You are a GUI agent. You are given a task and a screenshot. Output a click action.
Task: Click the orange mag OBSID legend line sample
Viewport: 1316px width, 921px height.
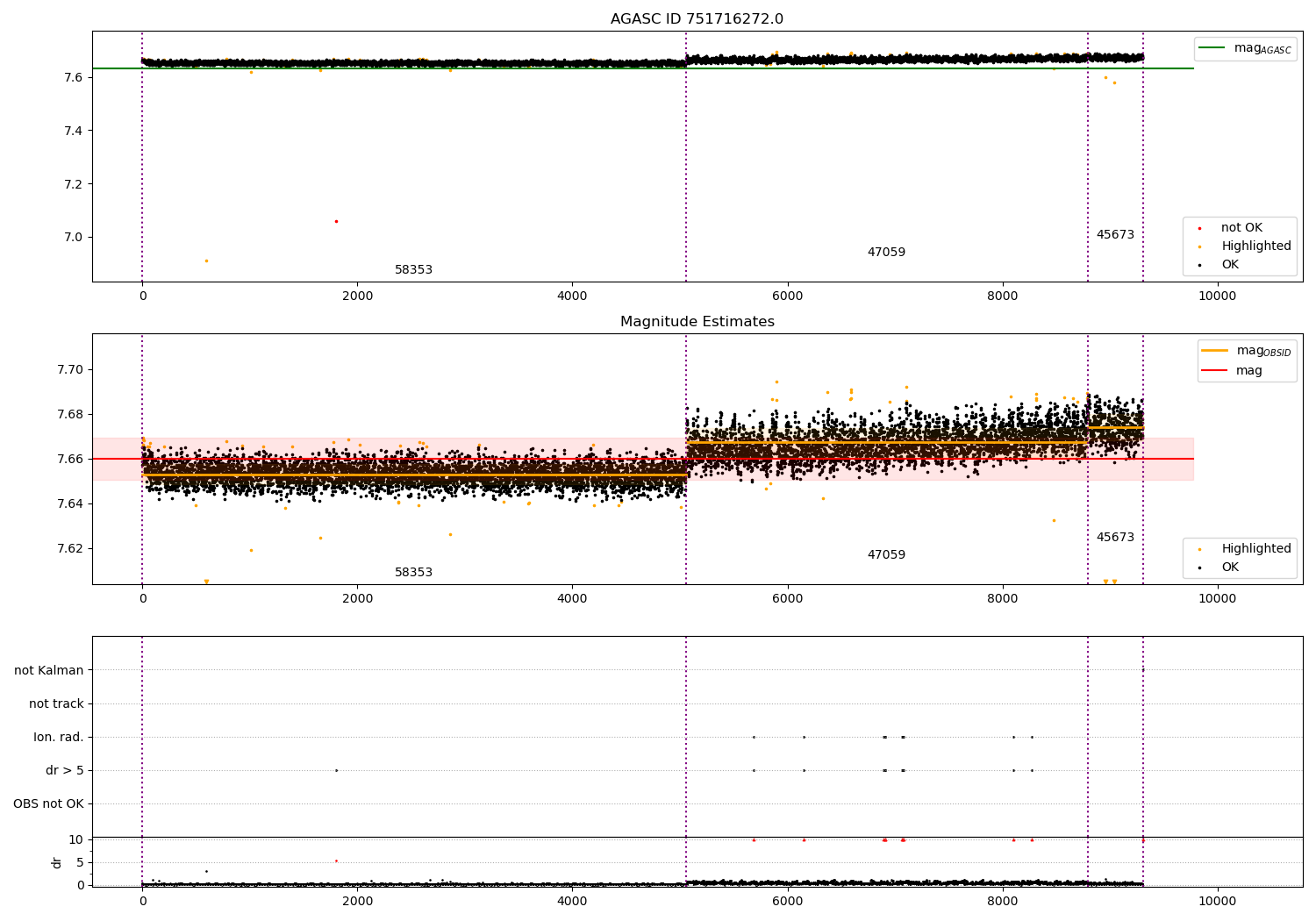(1215, 351)
